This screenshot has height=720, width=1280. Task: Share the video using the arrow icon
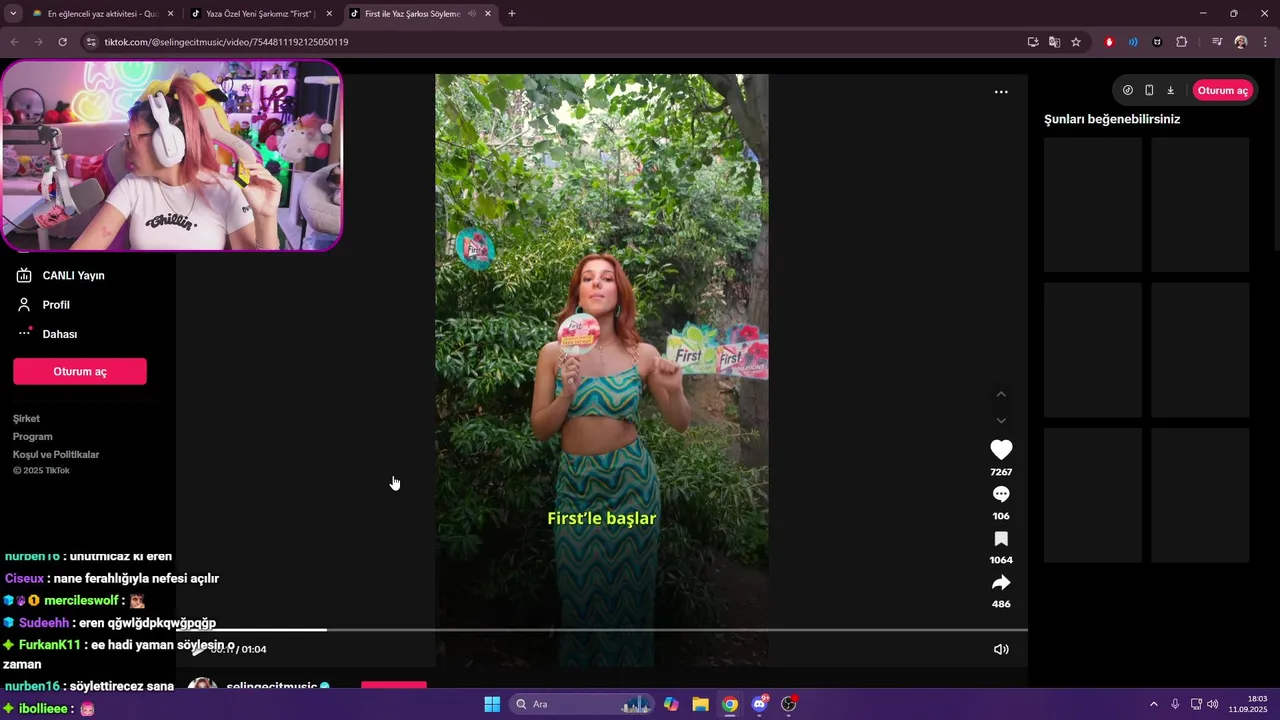pos(1001,583)
